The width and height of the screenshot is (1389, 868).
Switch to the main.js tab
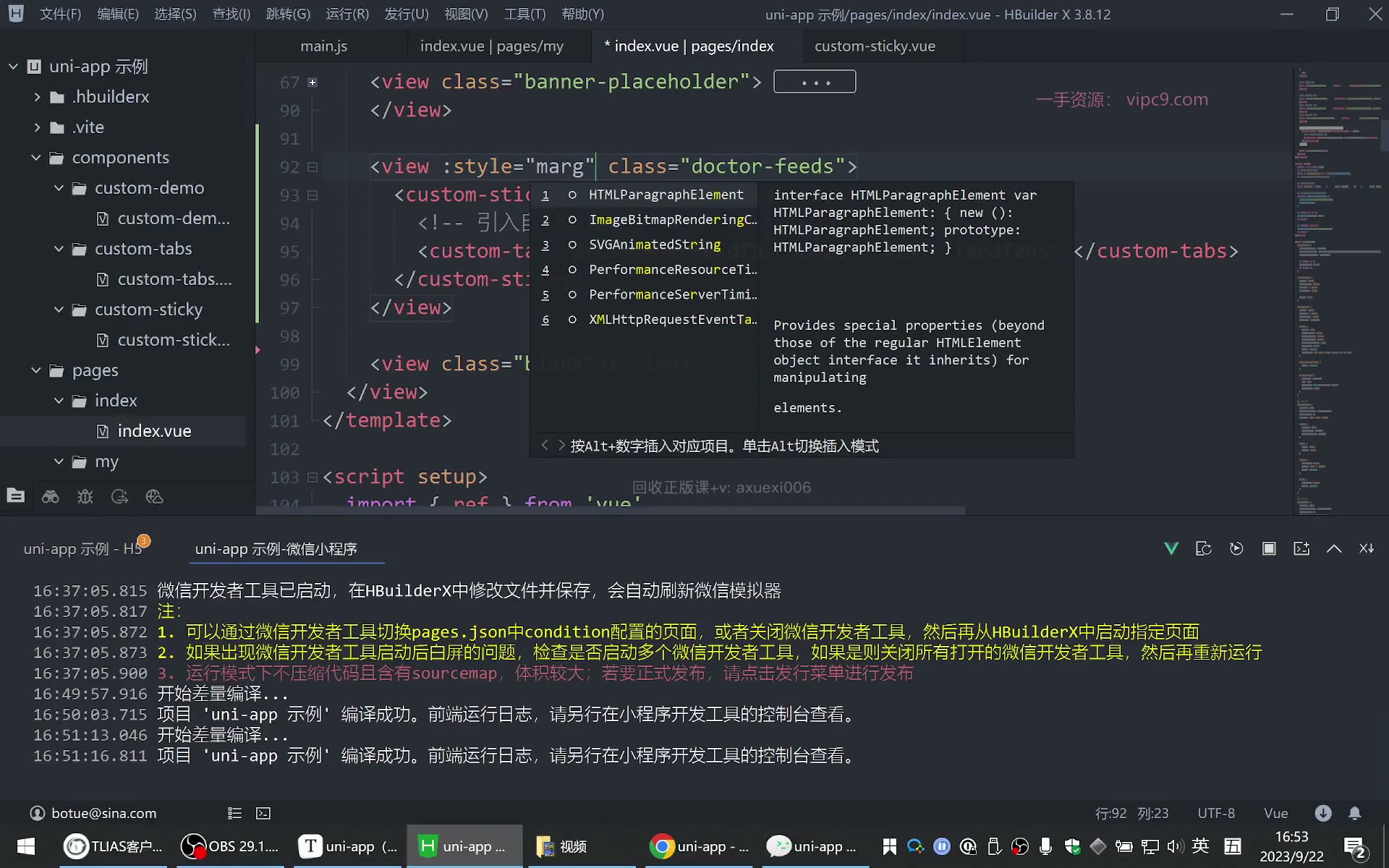[x=323, y=46]
